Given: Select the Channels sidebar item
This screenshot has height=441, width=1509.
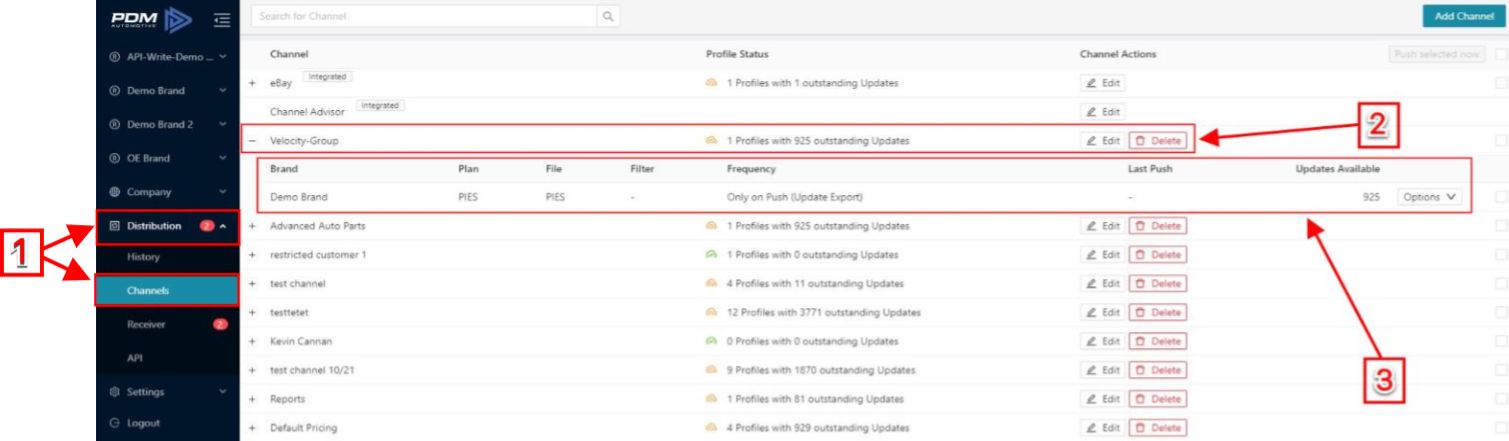Looking at the screenshot, I should (x=168, y=291).
